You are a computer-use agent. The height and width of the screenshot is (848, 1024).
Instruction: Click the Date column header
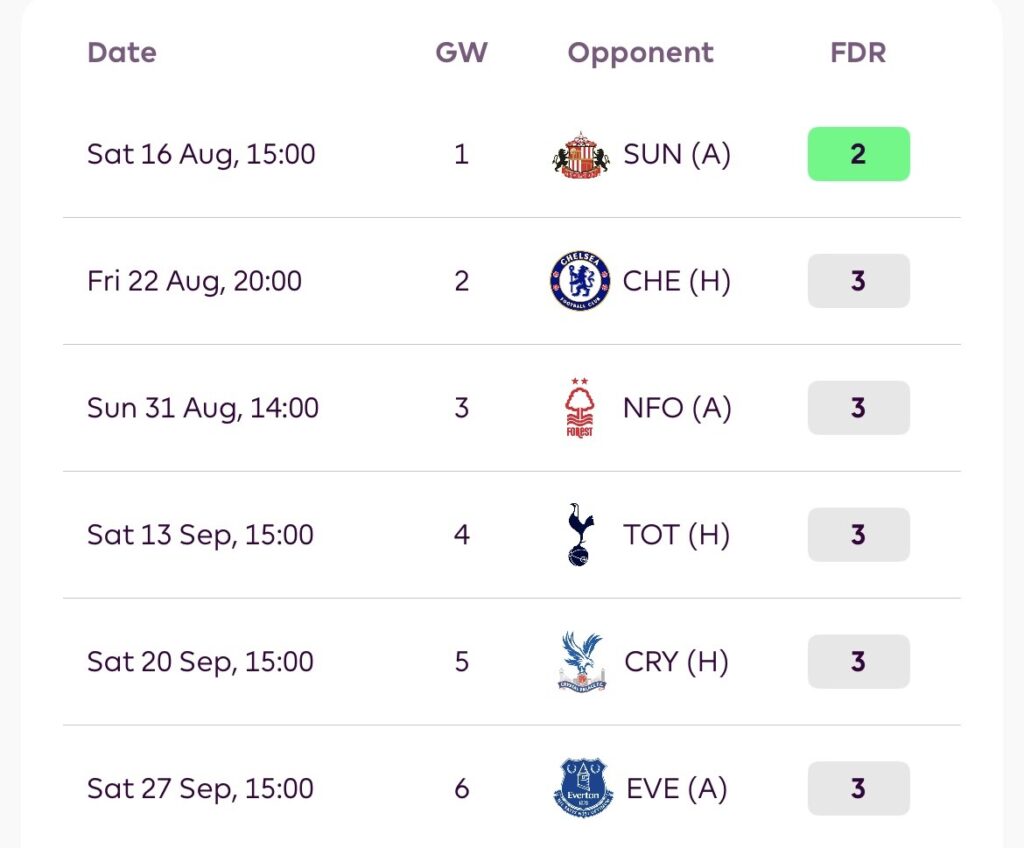coord(122,52)
